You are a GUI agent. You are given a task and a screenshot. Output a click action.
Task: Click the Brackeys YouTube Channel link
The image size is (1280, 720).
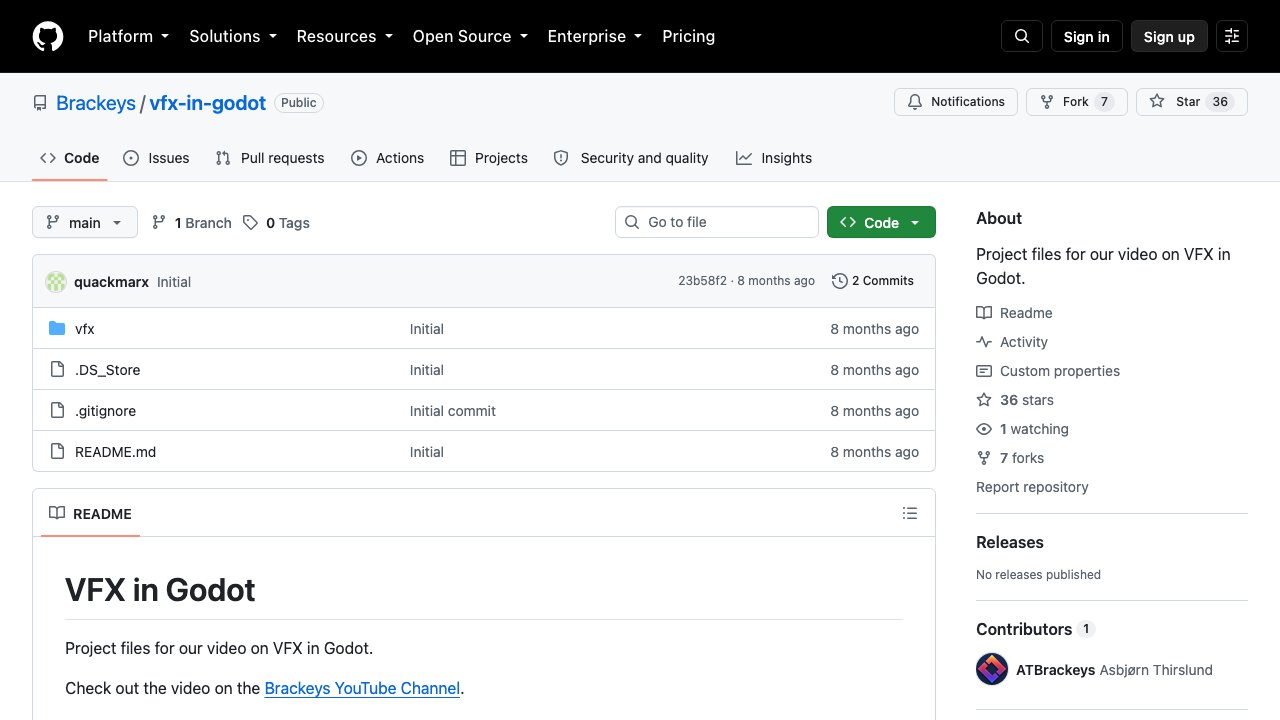pyautogui.click(x=362, y=688)
